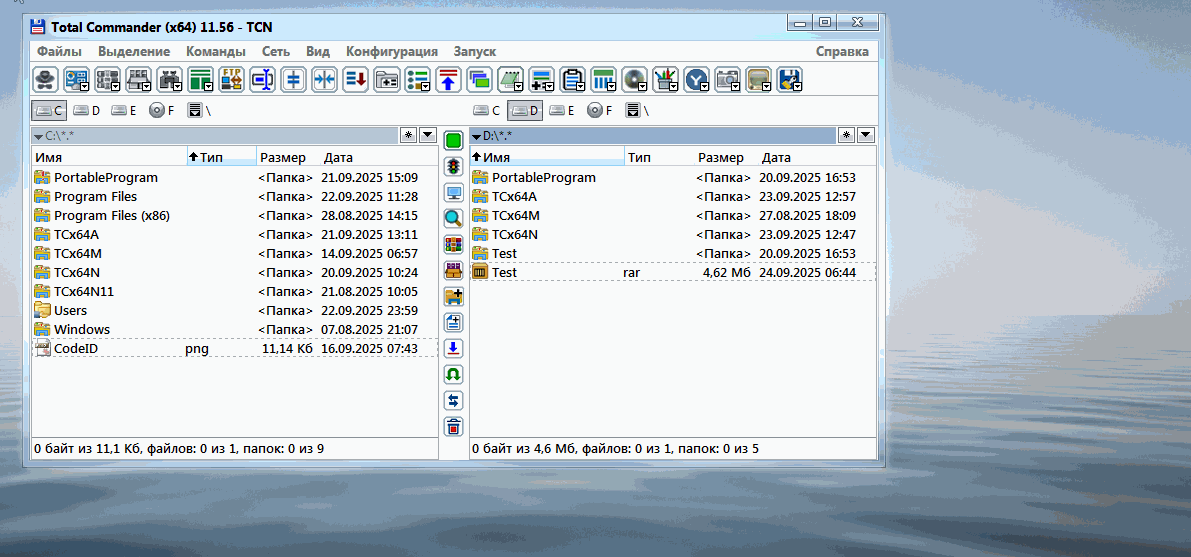Click the floppy disk with wrench icon
The height and width of the screenshot is (557, 1191).
point(789,80)
